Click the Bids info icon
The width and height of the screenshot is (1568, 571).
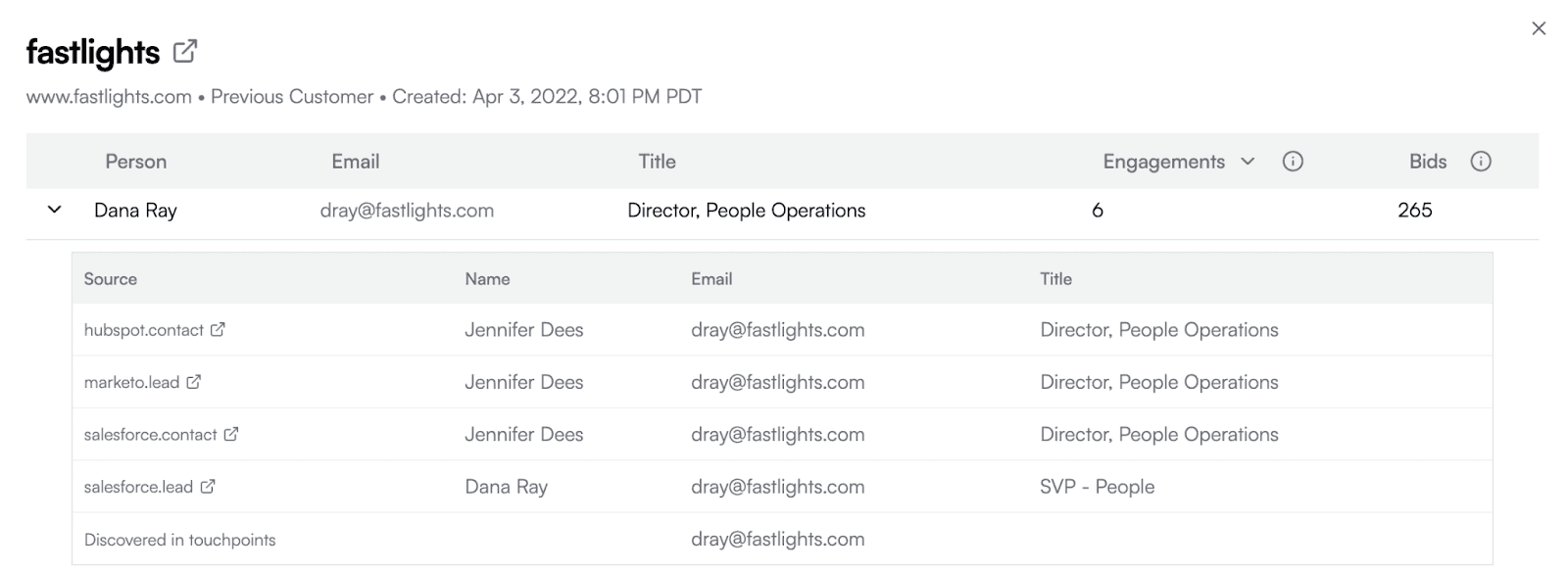(x=1481, y=162)
